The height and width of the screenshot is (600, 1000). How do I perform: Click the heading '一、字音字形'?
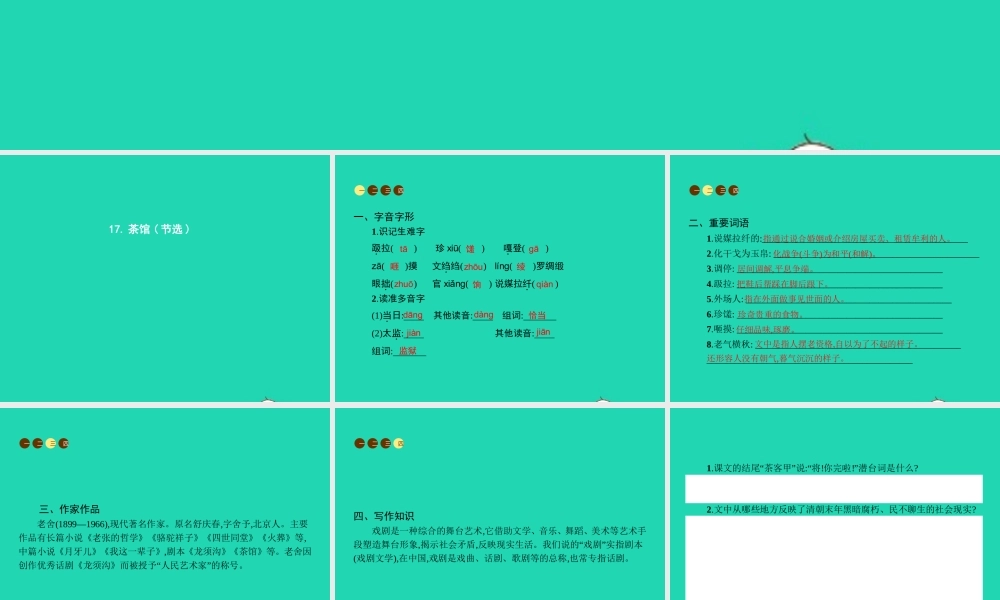384,217
